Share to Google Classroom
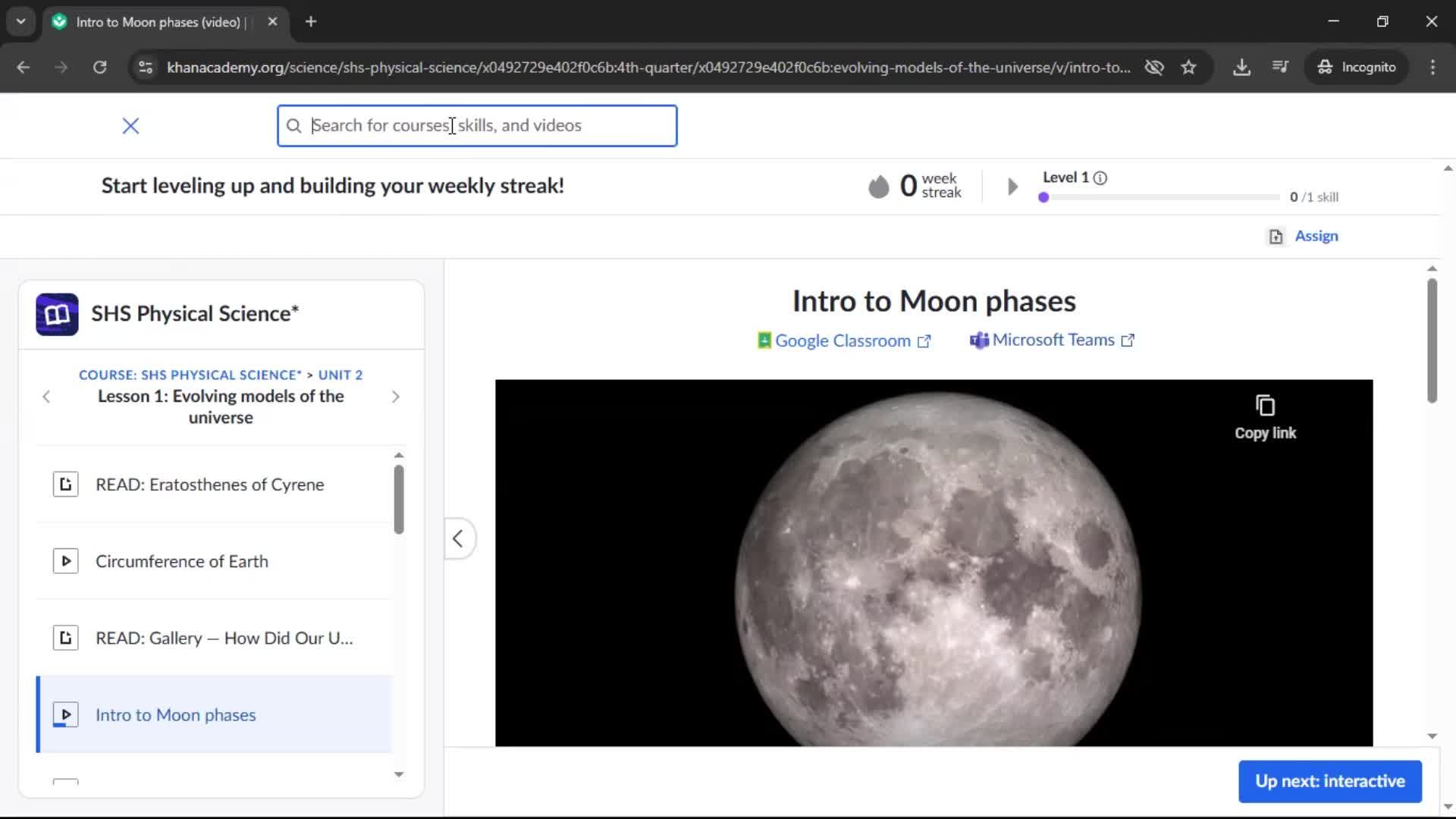Viewport: 1456px width, 819px height. 843,340
